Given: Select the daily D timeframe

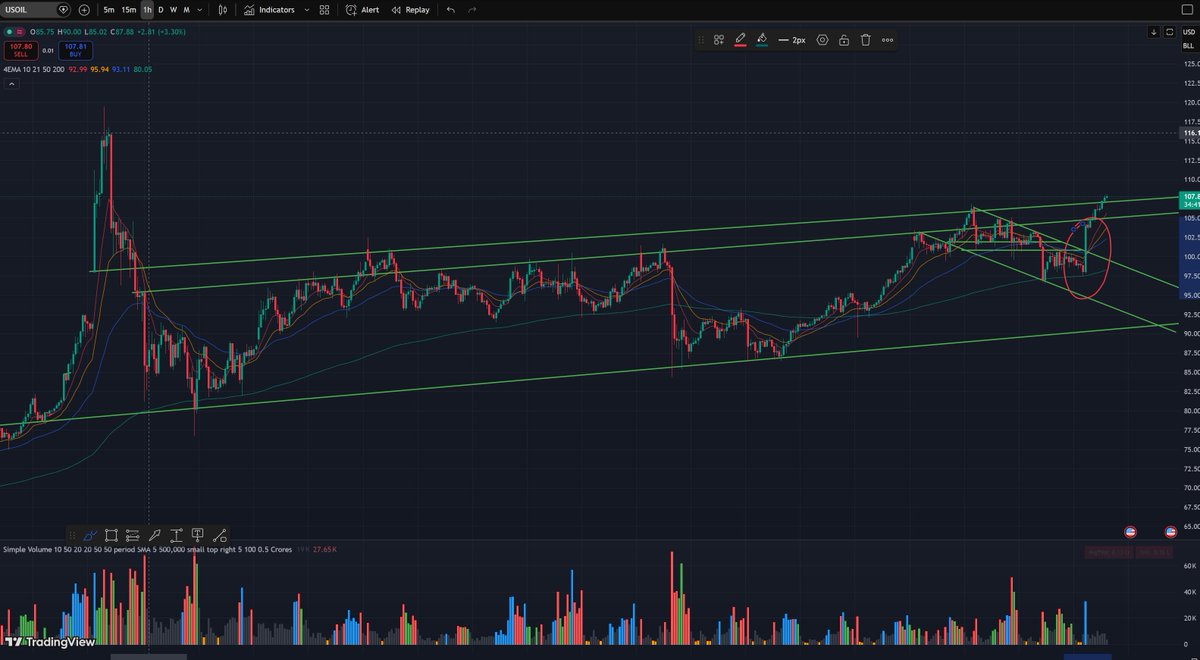Looking at the screenshot, I should (x=160, y=9).
